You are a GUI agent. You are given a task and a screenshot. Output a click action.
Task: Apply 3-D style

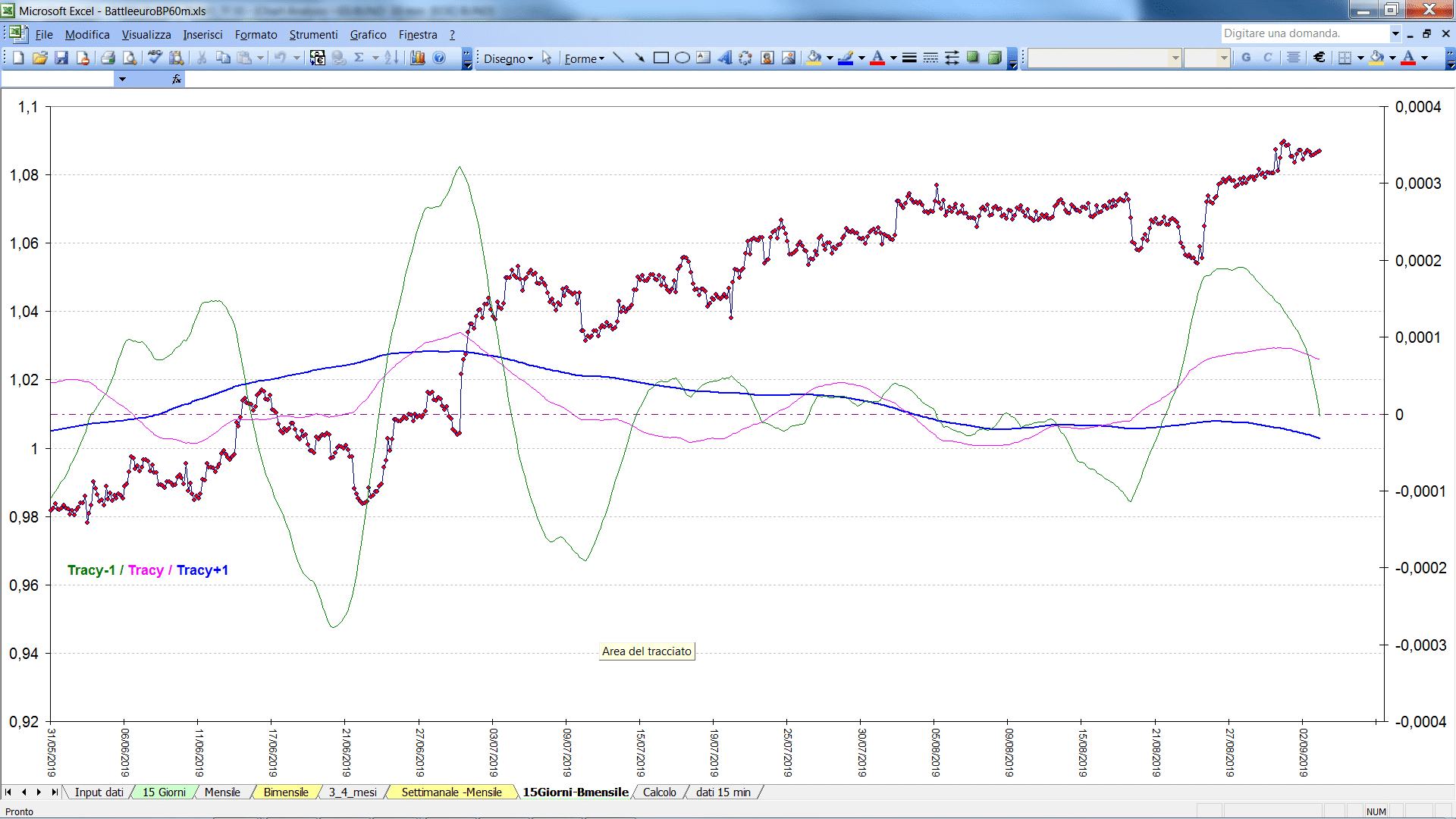(x=994, y=58)
